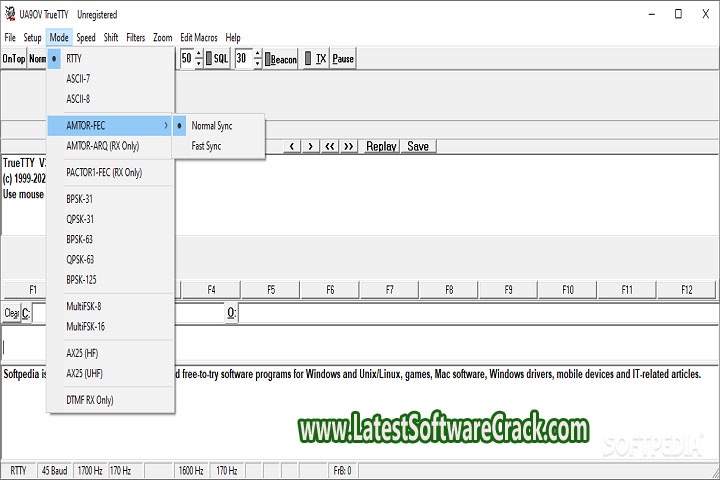This screenshot has width=720, height=480.
Task: Click the double left arrow button
Action: 330,146
